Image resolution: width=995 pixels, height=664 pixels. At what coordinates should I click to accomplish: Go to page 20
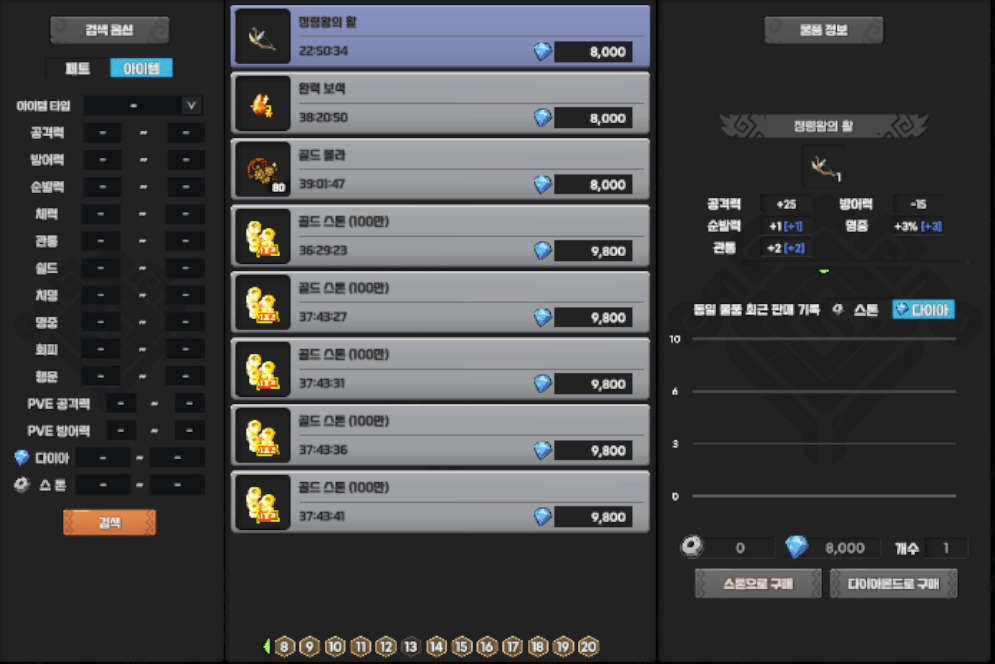point(589,647)
